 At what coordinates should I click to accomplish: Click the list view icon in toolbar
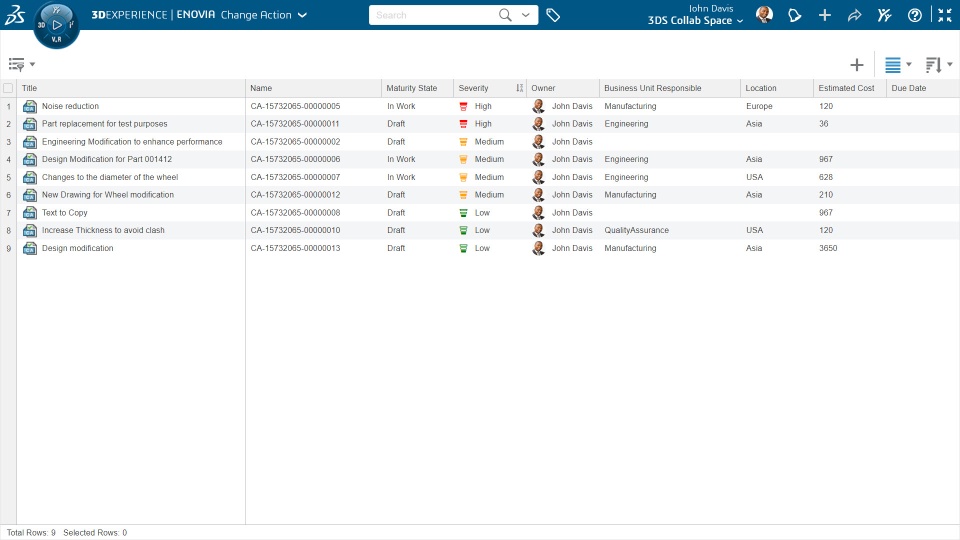coord(893,65)
